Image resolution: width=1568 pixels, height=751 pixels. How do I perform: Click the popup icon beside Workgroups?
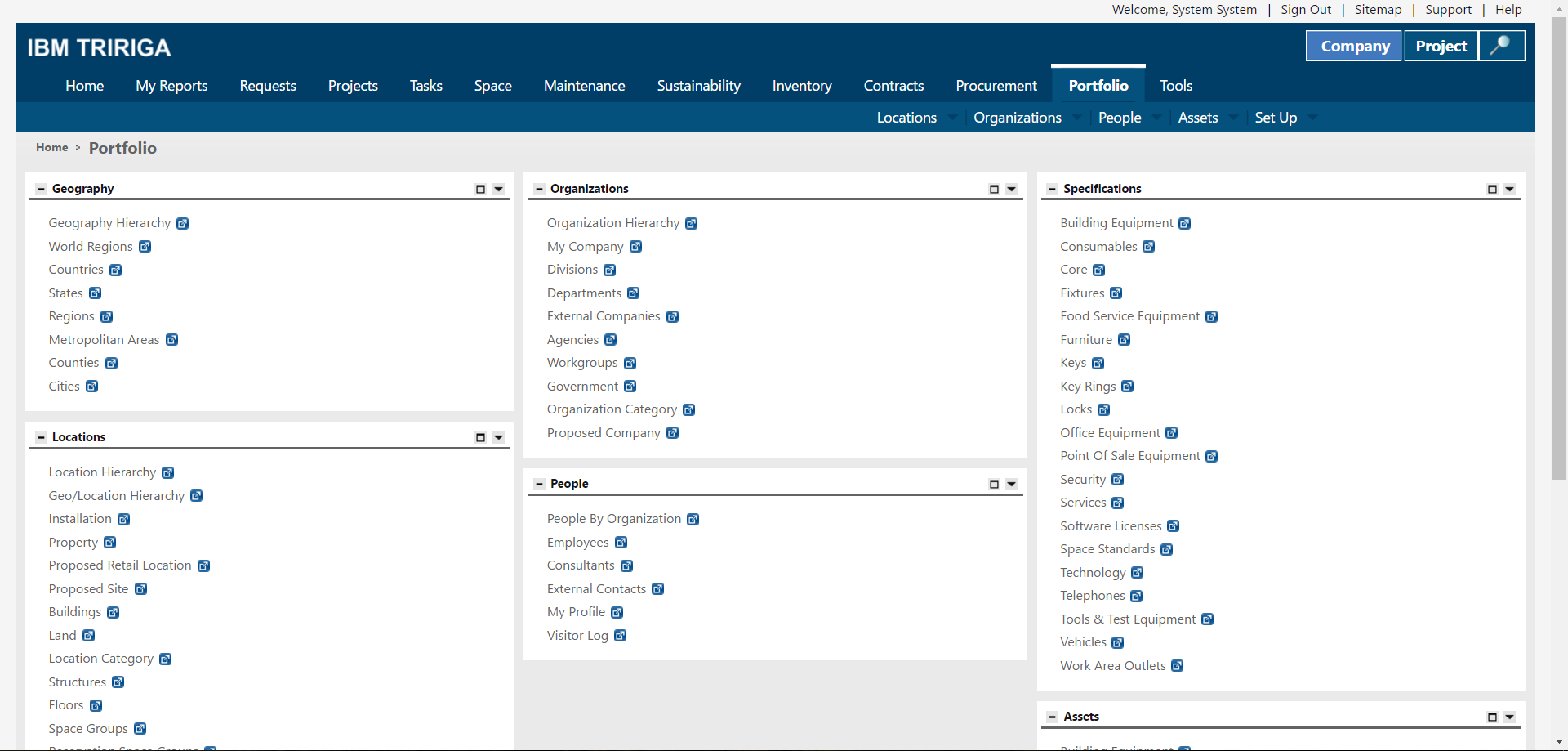630,364
